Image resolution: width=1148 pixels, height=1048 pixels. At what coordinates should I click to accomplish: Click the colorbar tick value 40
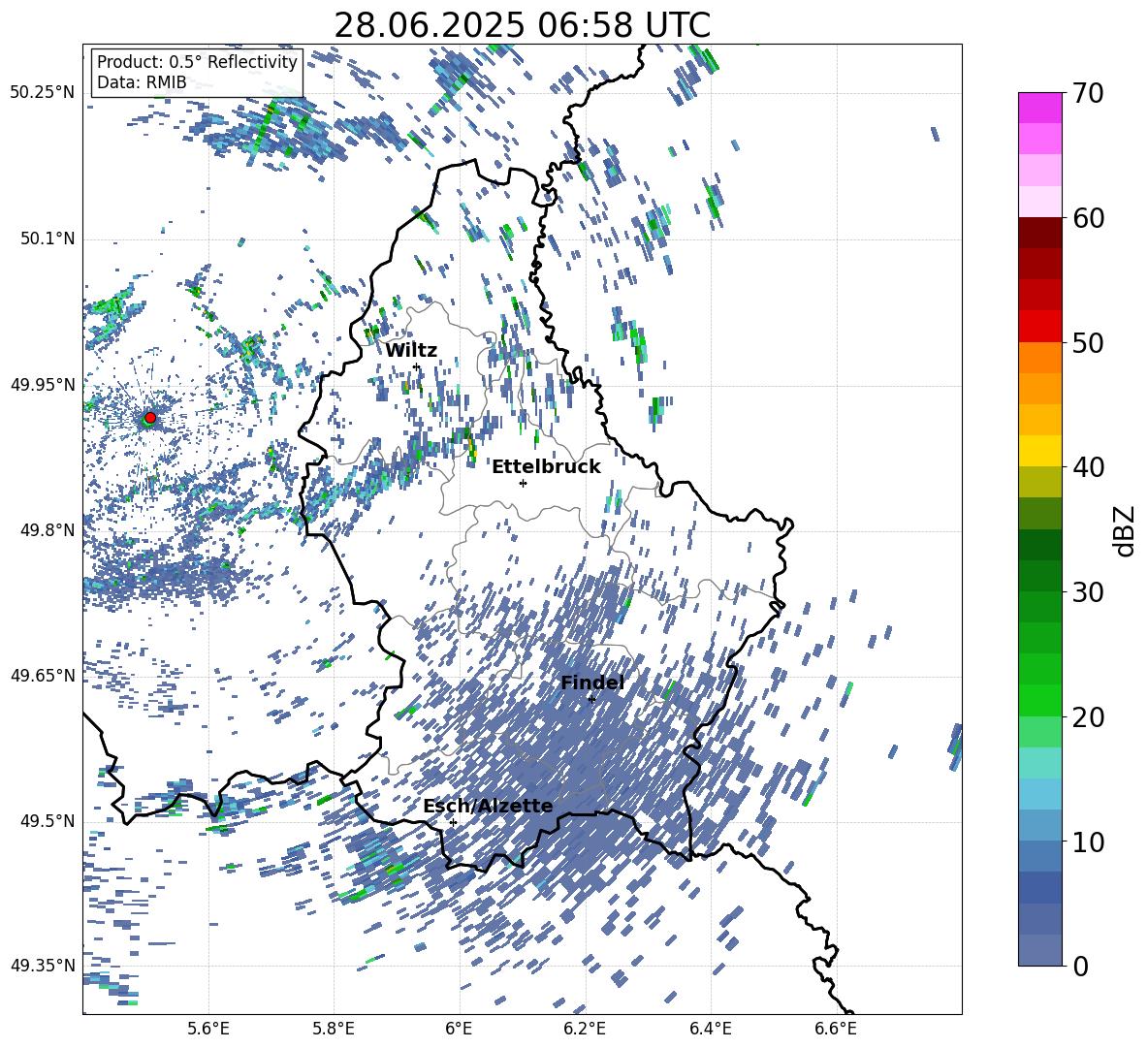point(1088,467)
